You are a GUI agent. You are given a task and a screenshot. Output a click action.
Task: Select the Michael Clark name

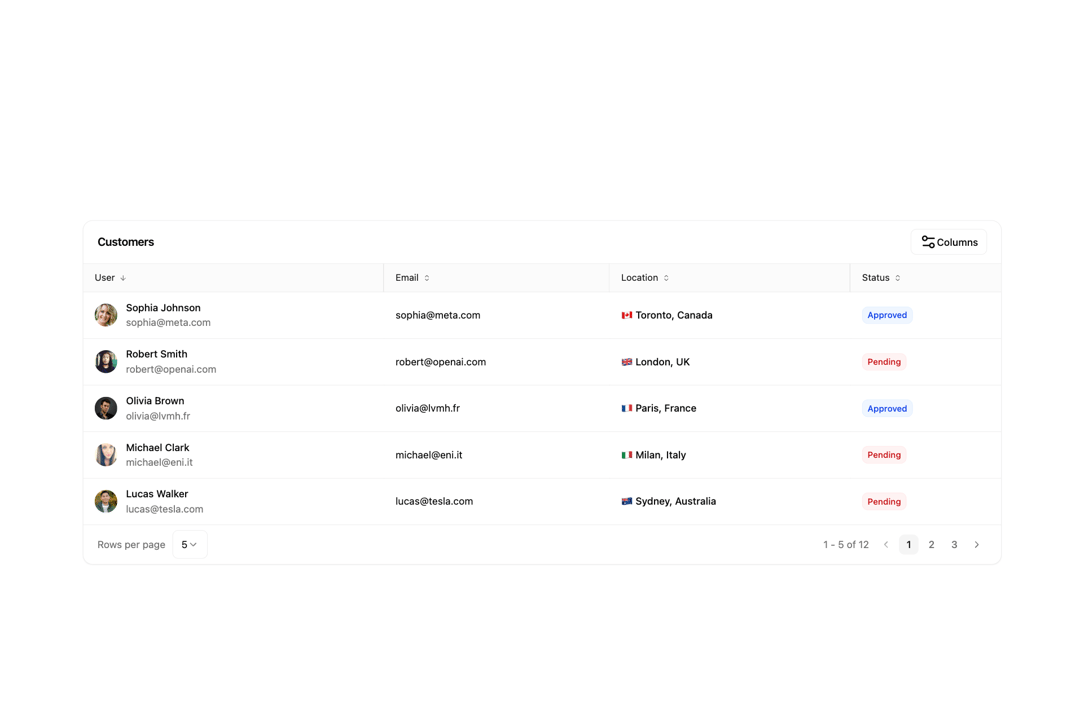pyautogui.click(x=158, y=448)
